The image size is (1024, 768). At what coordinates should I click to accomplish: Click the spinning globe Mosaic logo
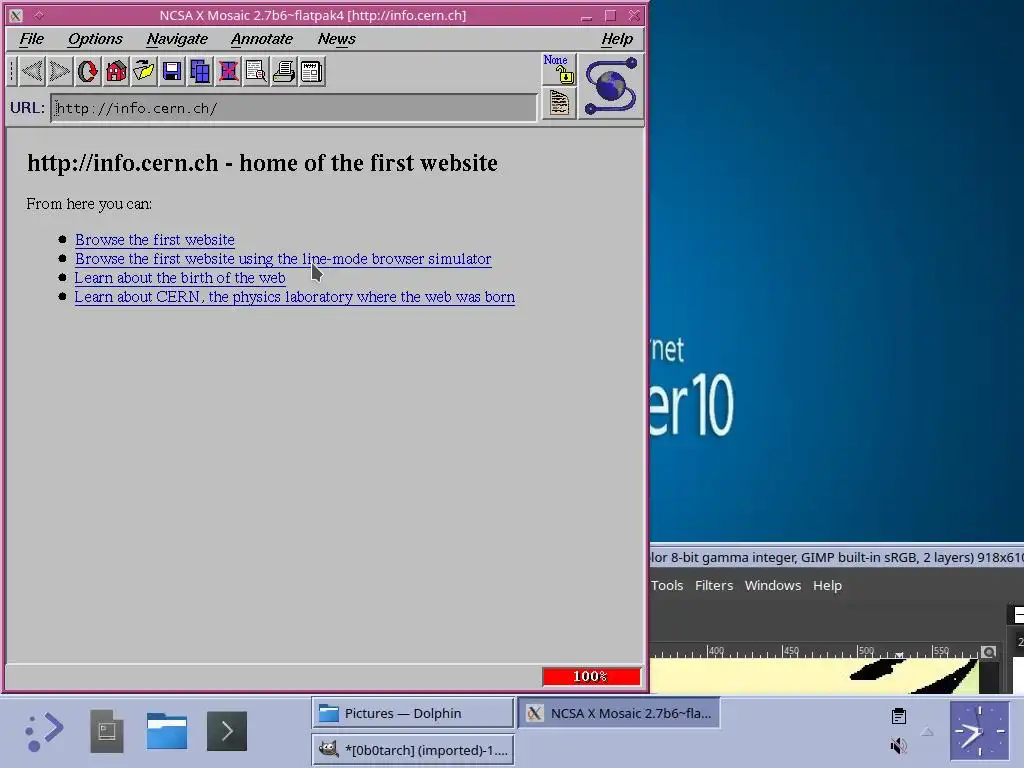click(x=611, y=86)
